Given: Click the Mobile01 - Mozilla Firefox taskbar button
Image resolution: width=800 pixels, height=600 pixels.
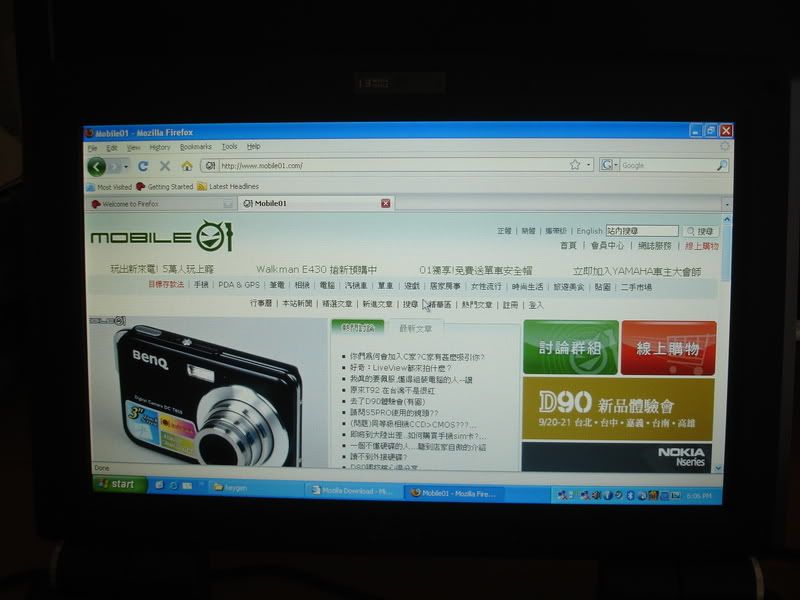Looking at the screenshot, I should click(x=454, y=493).
